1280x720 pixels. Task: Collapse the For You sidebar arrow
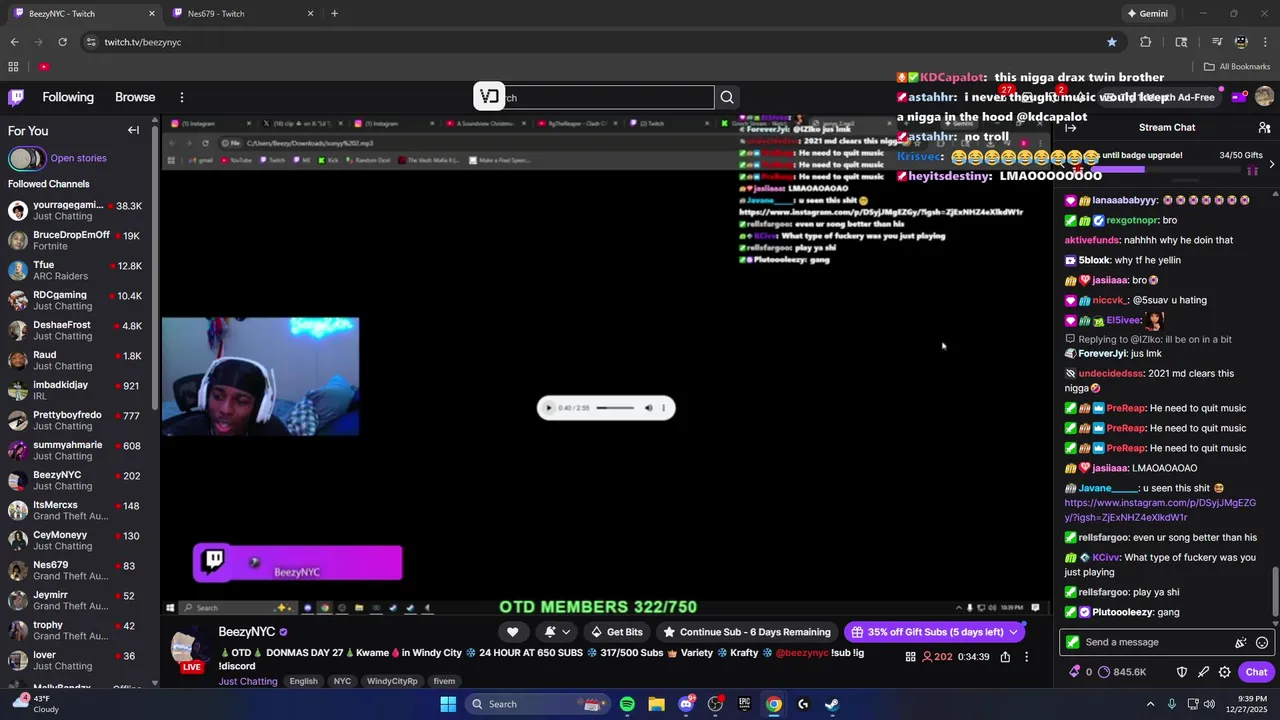(x=133, y=130)
